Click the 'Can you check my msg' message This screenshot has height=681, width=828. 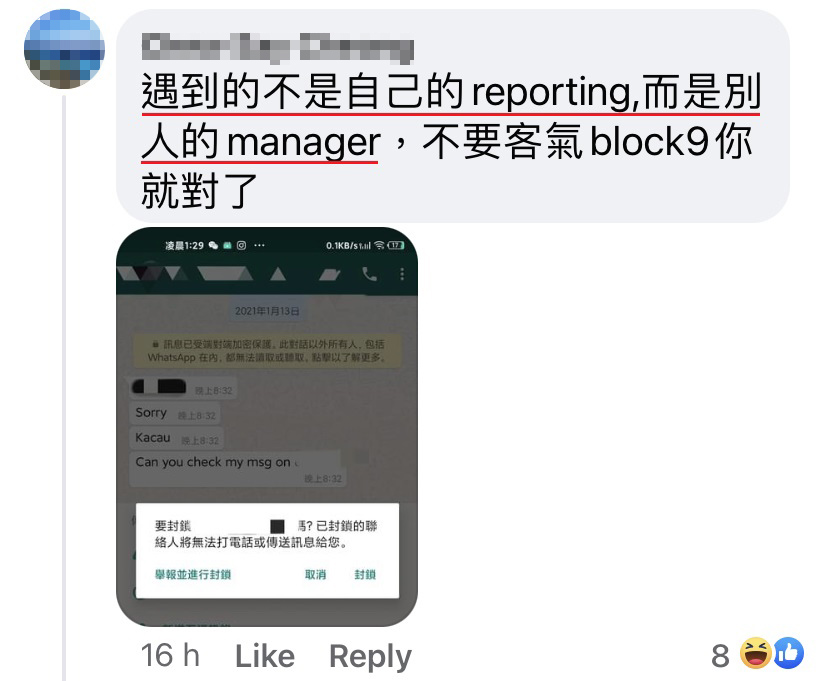[238, 468]
